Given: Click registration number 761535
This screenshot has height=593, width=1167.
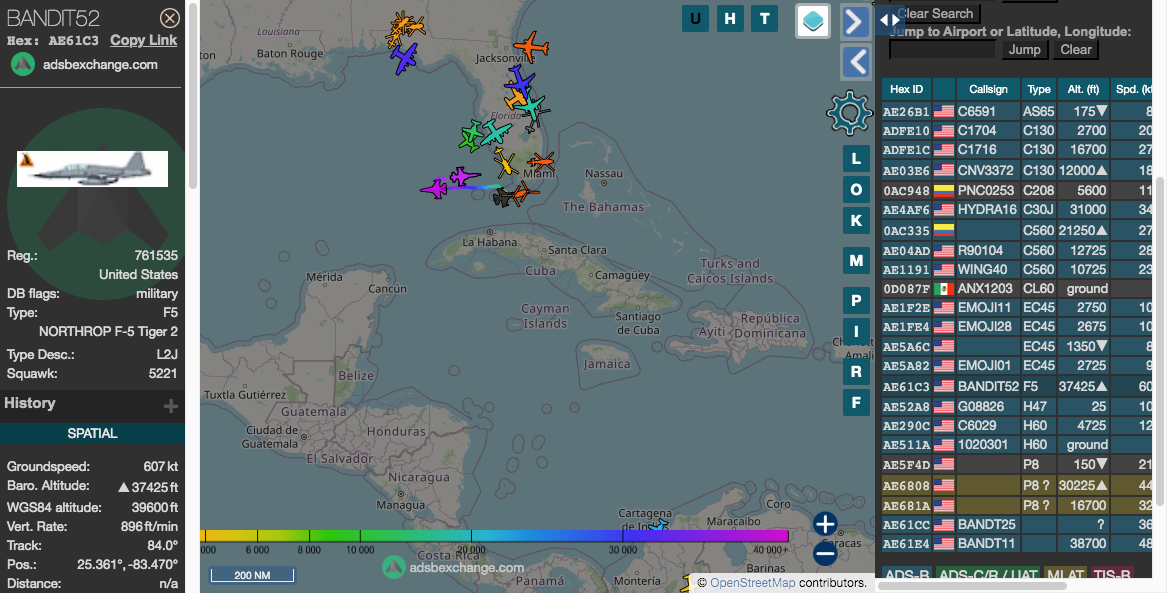Looking at the screenshot, I should click(x=156, y=255).
